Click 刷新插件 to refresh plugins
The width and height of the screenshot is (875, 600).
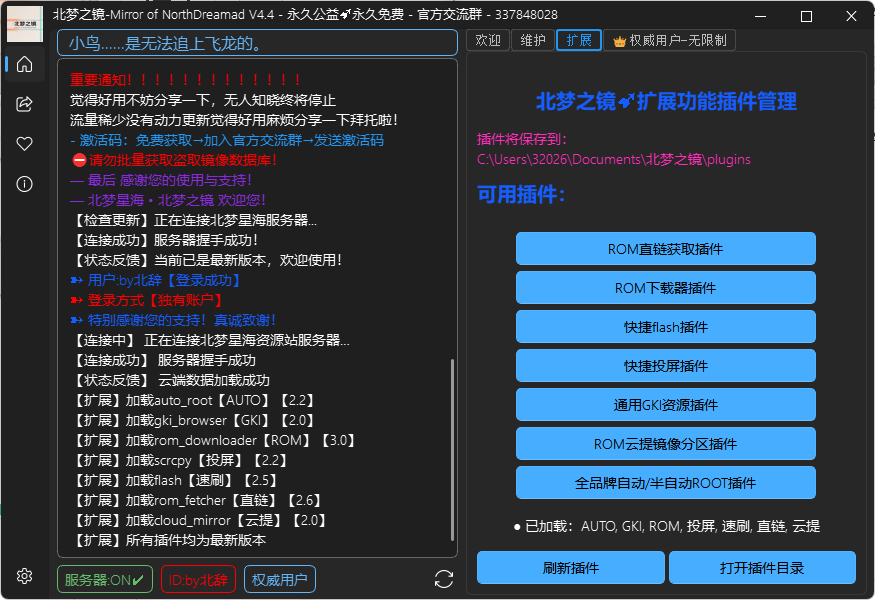571,567
